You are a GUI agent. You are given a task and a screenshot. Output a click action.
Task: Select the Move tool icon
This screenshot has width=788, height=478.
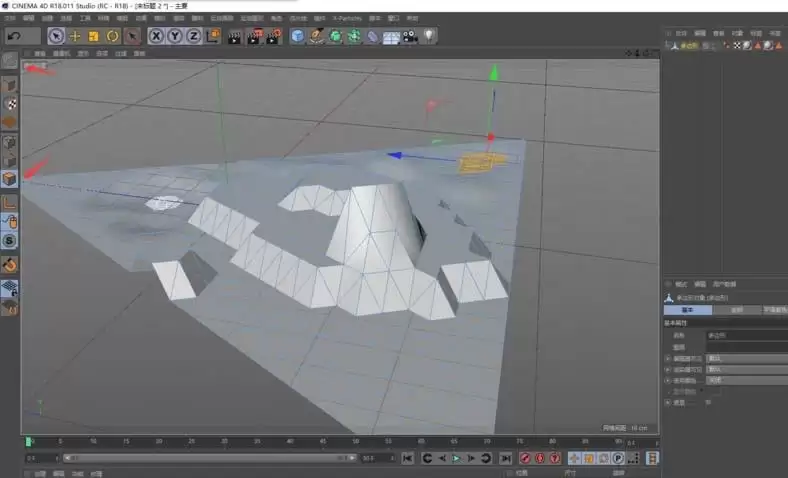click(x=75, y=36)
